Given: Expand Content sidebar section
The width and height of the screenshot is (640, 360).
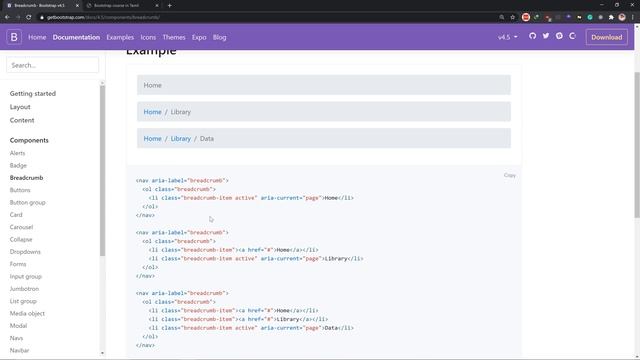Looking at the screenshot, I should click(22, 120).
